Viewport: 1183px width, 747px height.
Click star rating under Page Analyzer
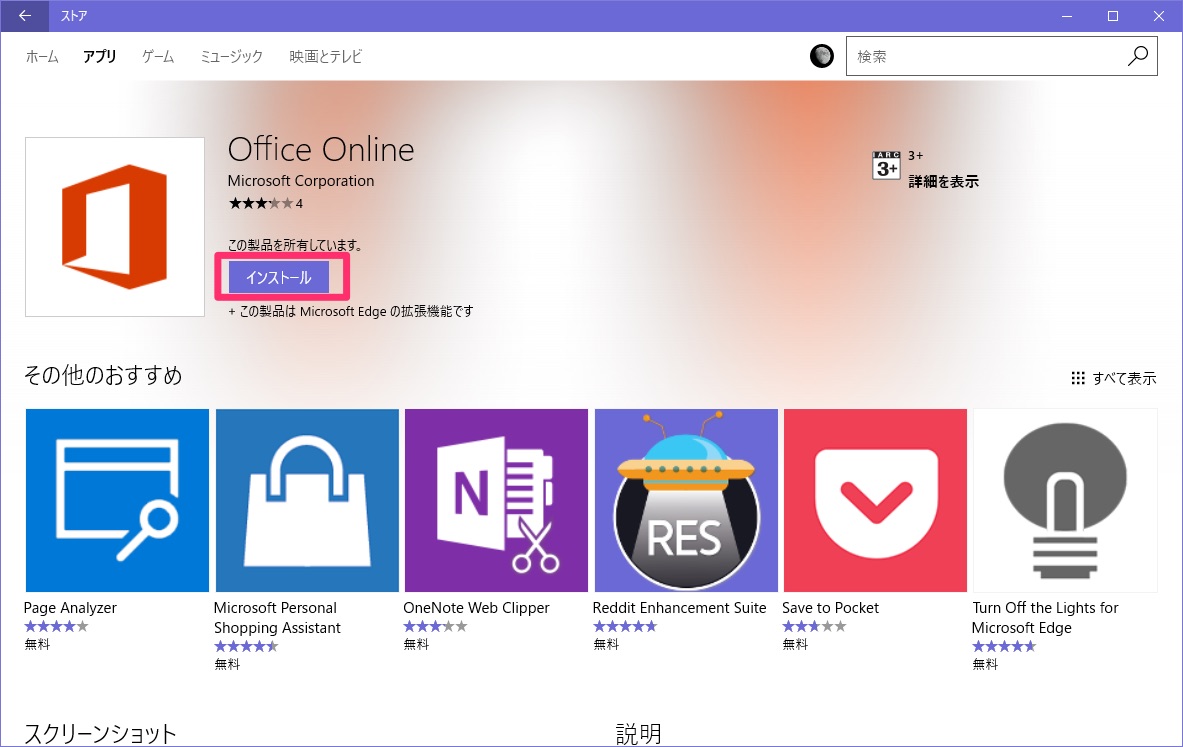click(56, 626)
